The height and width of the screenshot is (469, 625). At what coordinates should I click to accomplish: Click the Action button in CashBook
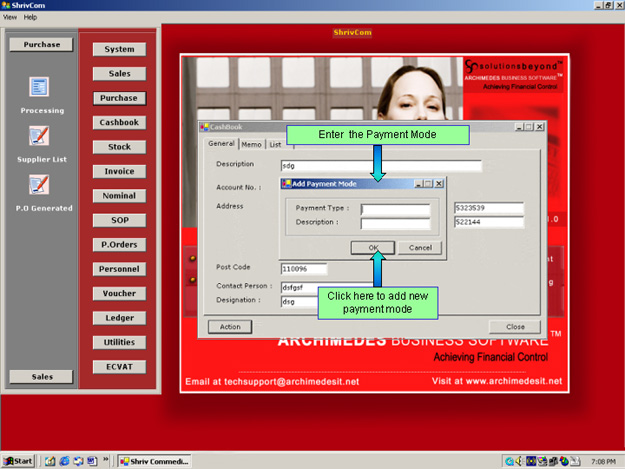(230, 326)
